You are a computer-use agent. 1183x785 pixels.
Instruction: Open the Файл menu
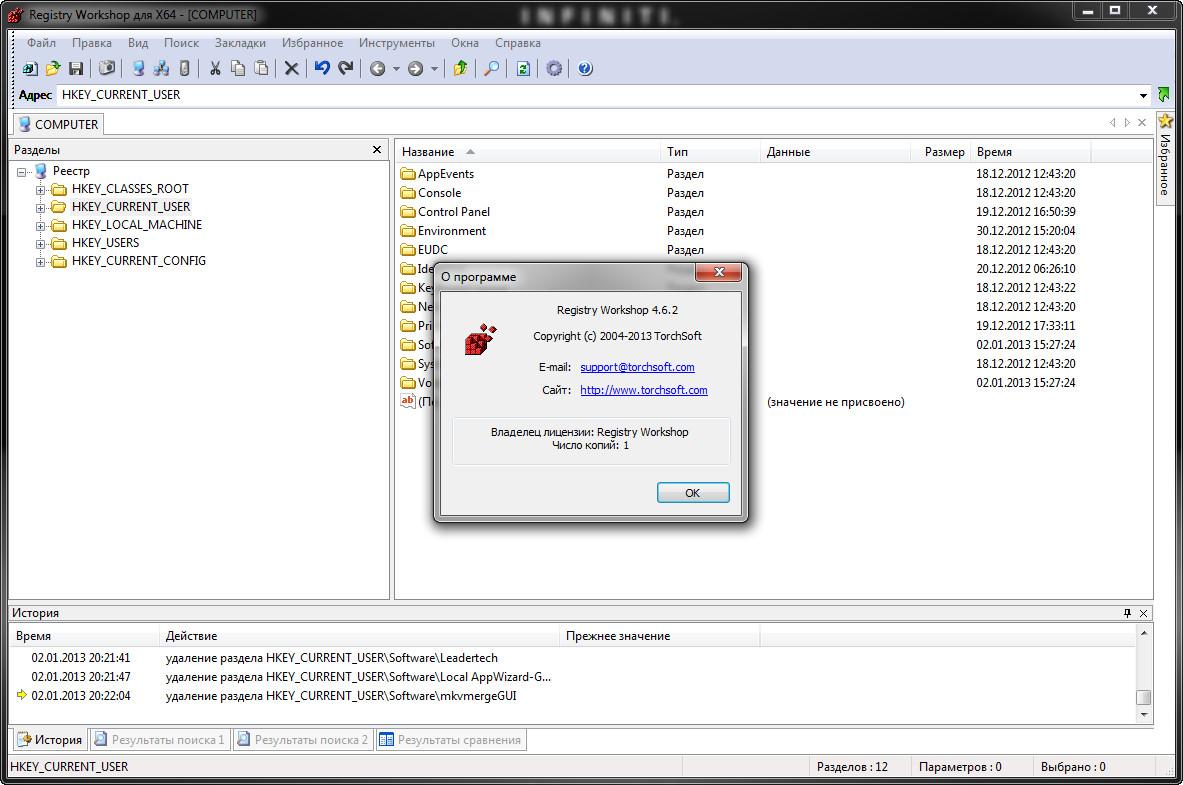coord(41,43)
